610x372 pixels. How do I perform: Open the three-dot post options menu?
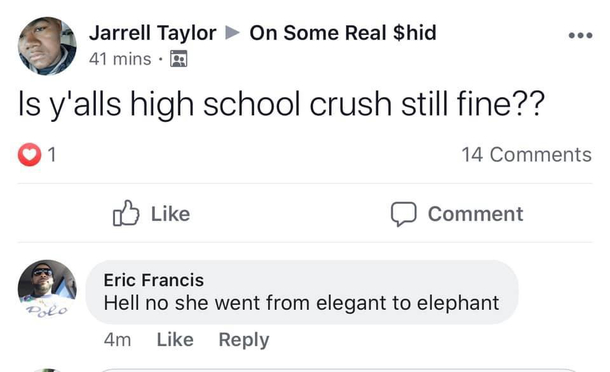(580, 35)
